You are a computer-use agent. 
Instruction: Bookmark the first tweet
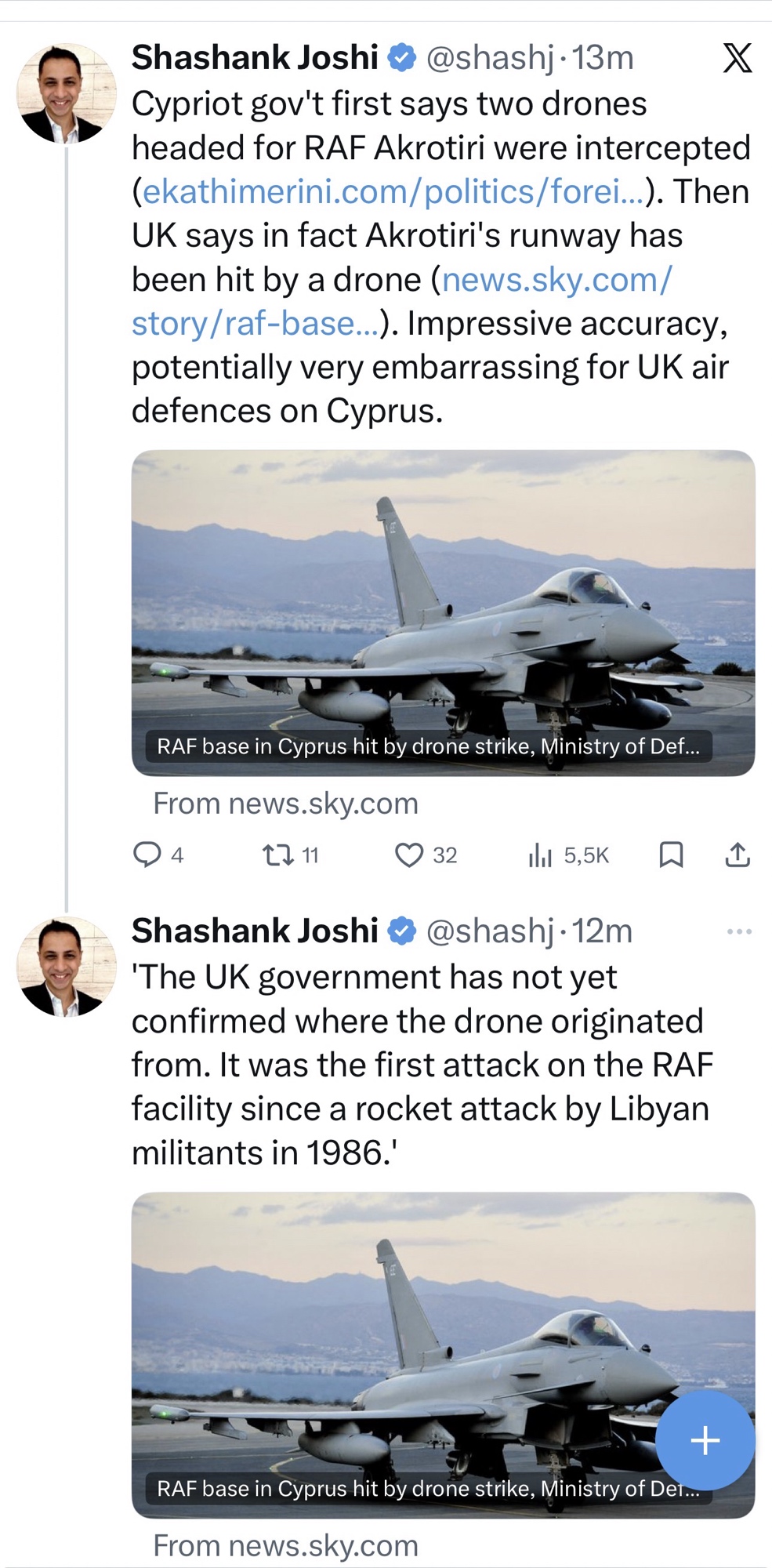[671, 854]
